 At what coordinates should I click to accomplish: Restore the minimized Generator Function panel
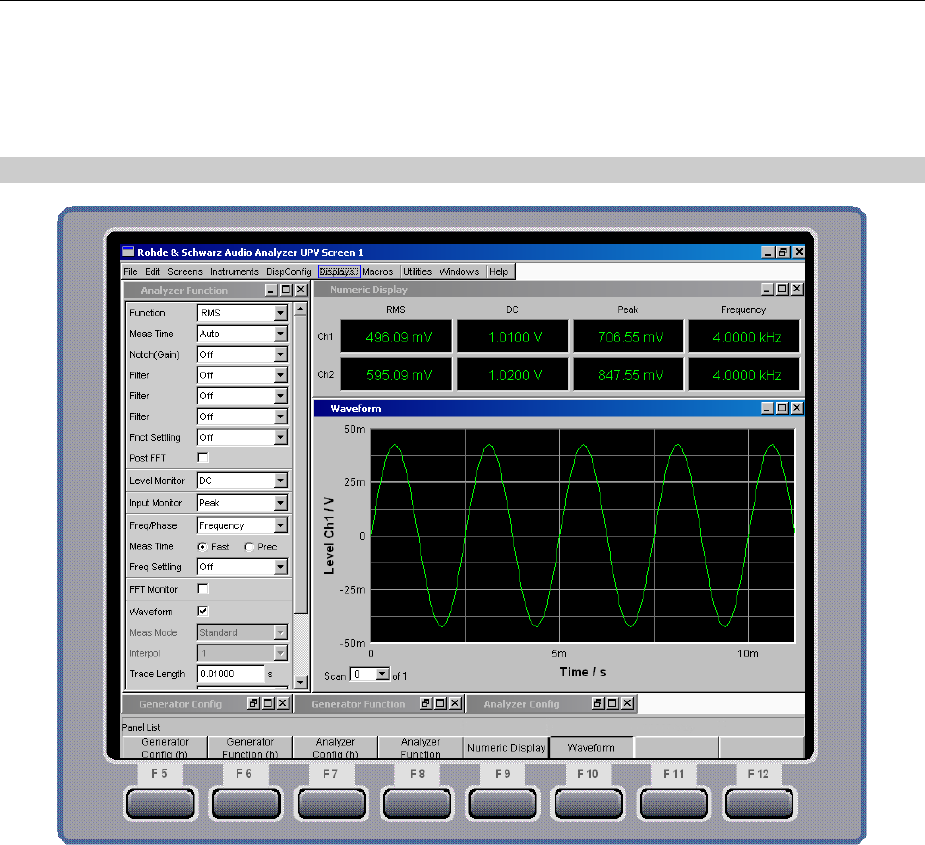pyautogui.click(x=426, y=703)
